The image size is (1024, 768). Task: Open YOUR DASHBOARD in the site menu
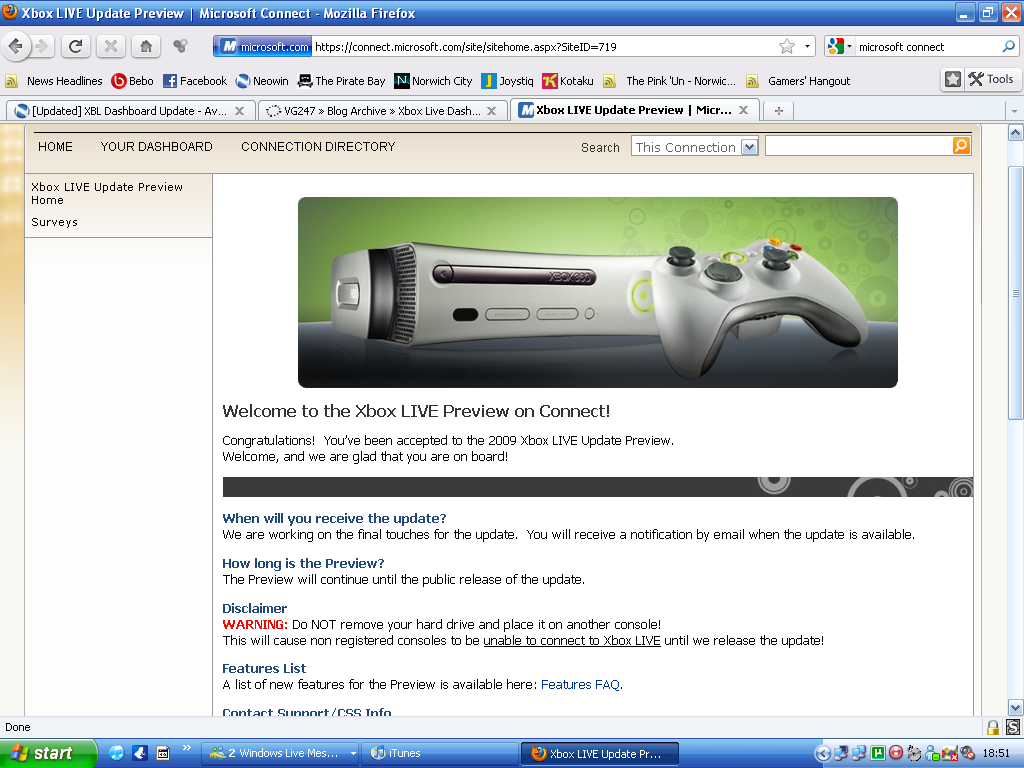[x=156, y=146]
